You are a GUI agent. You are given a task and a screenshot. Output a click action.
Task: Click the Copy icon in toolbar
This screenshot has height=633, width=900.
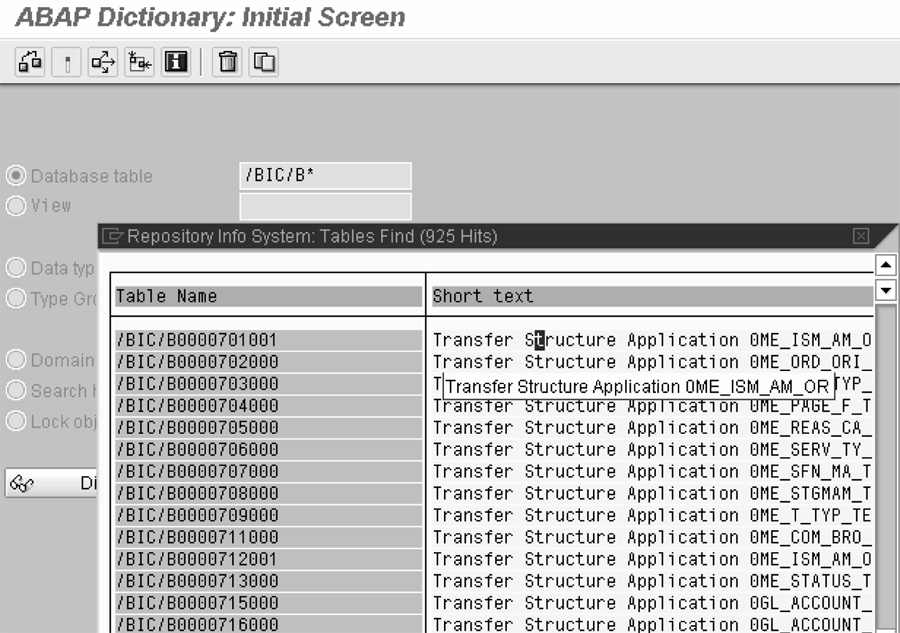(264, 61)
